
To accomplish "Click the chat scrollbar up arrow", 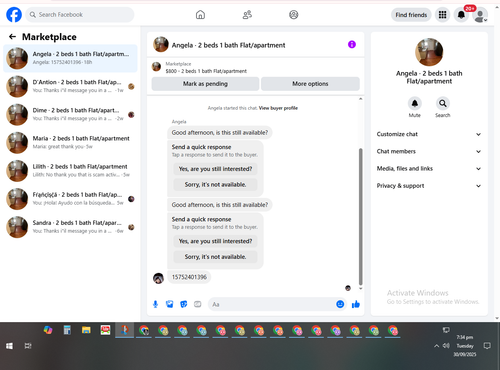I will click(360, 99).
